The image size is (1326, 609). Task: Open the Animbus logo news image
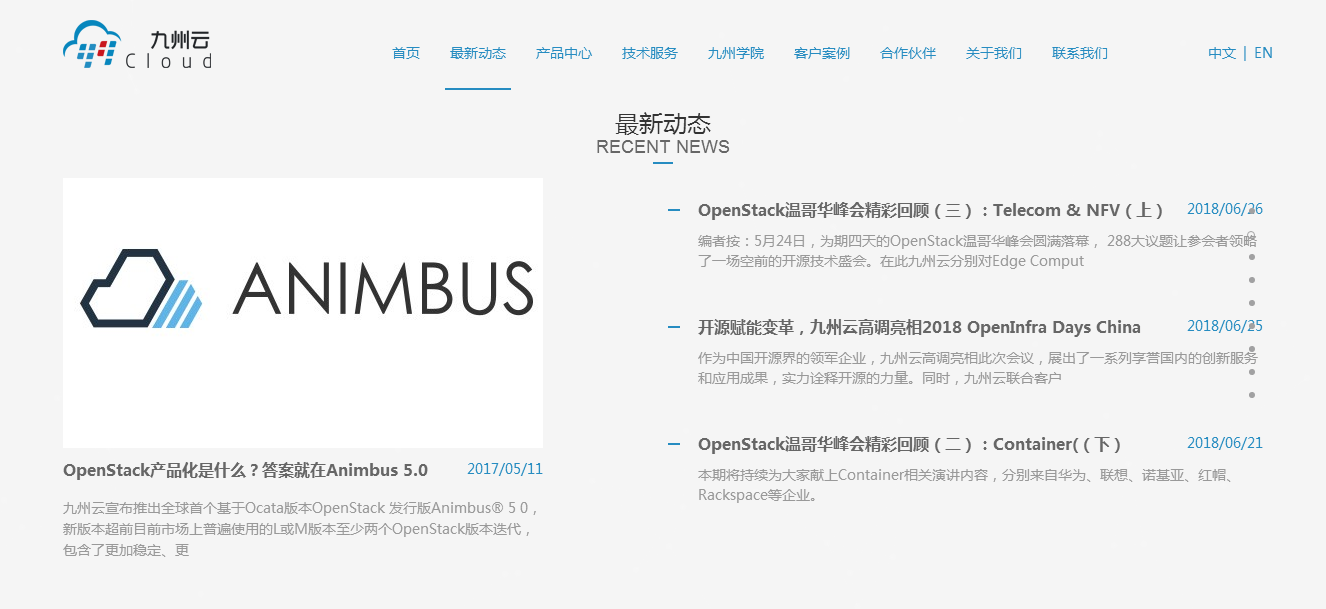[303, 313]
